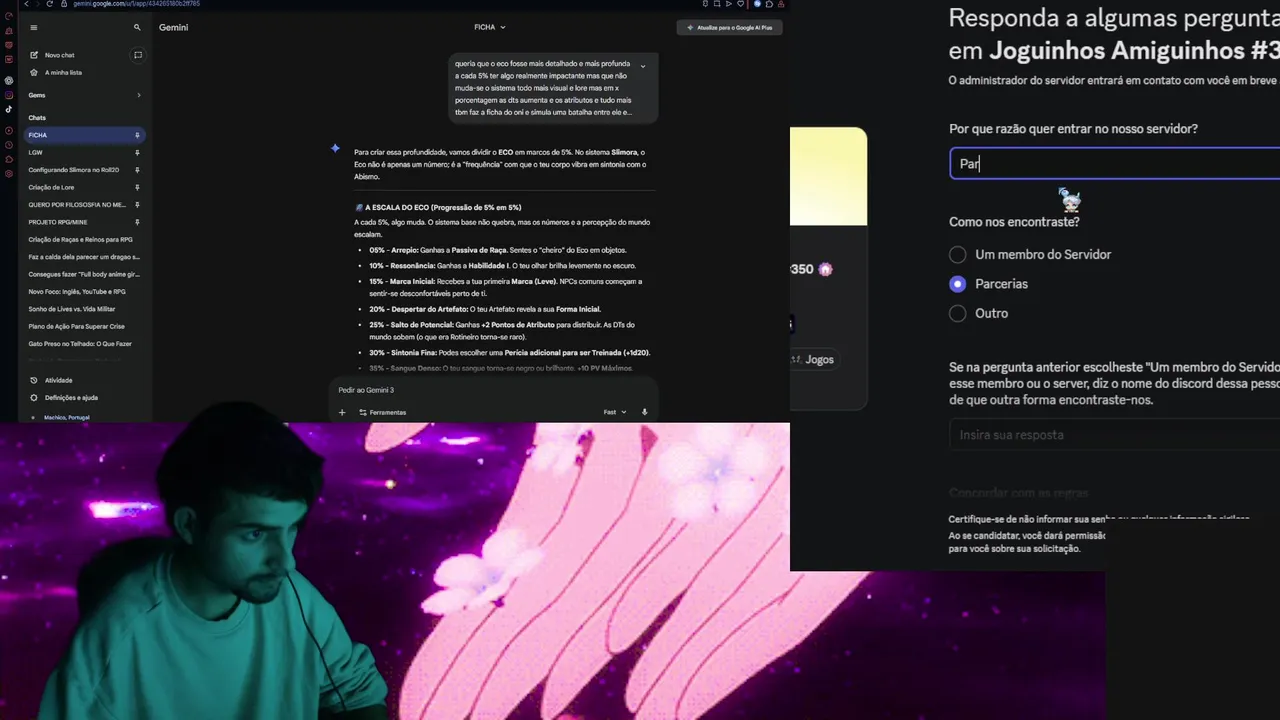1280x720 pixels.
Task: Click the Novo chat pencil icon
Action: tap(34, 55)
